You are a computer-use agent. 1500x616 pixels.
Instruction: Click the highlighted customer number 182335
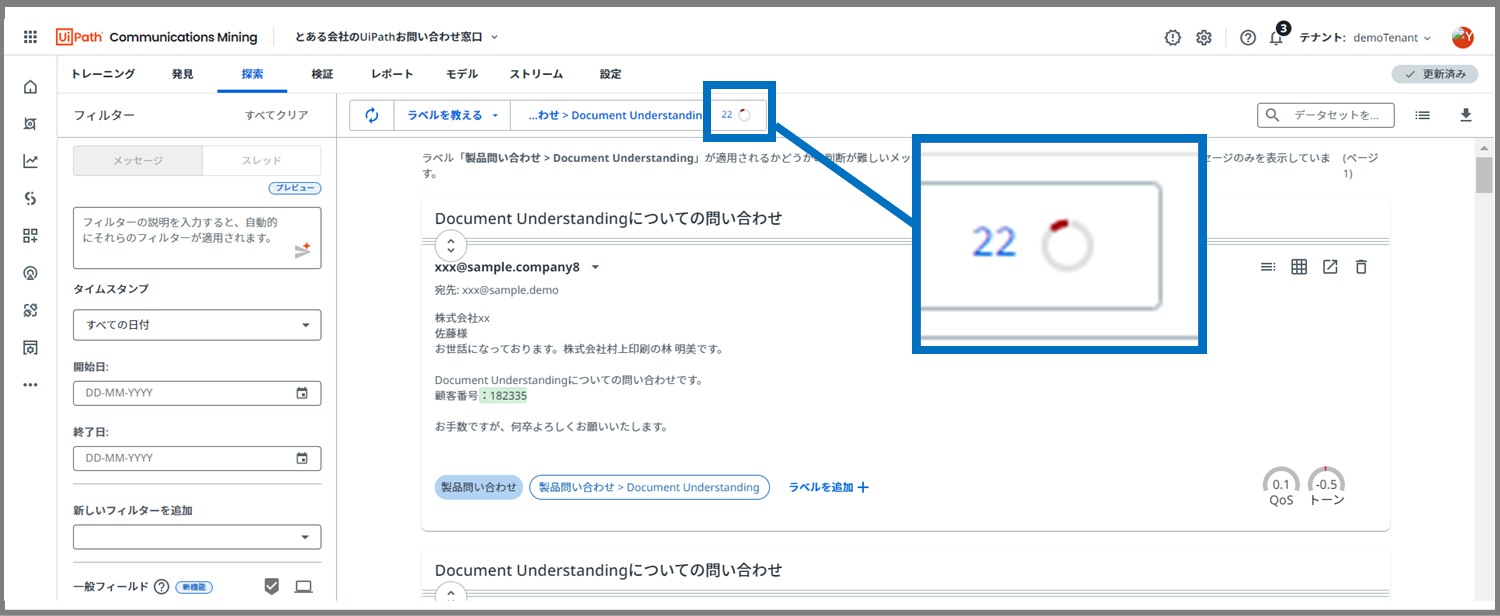(x=504, y=396)
